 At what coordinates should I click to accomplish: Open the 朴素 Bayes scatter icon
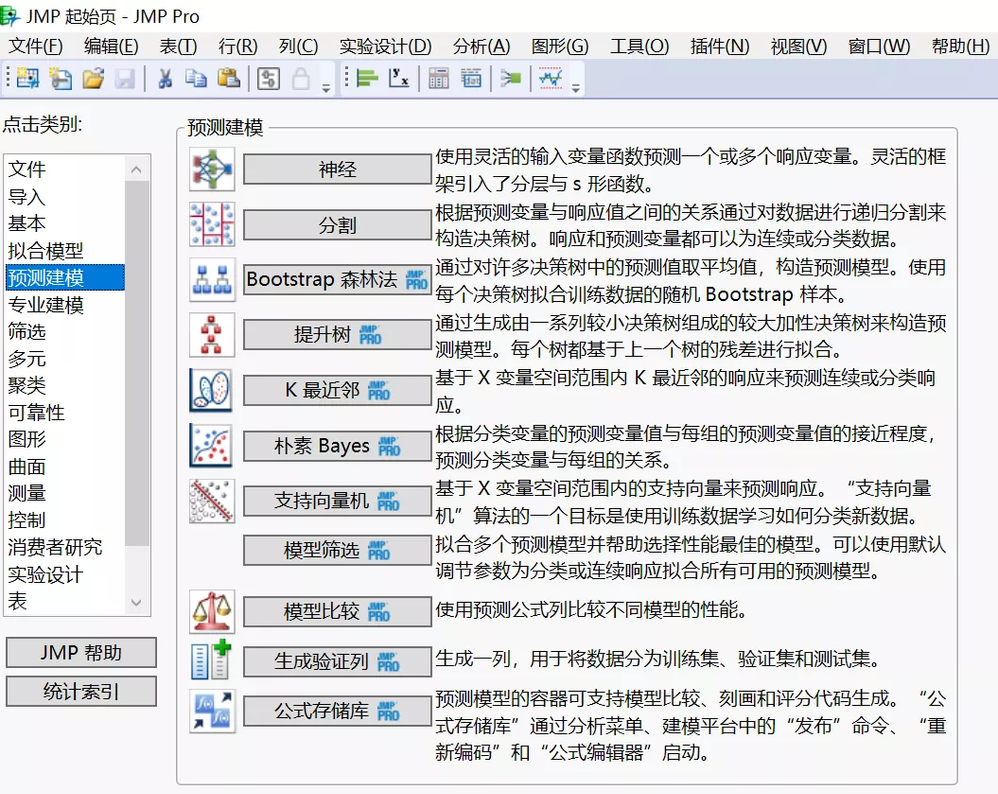(x=212, y=445)
